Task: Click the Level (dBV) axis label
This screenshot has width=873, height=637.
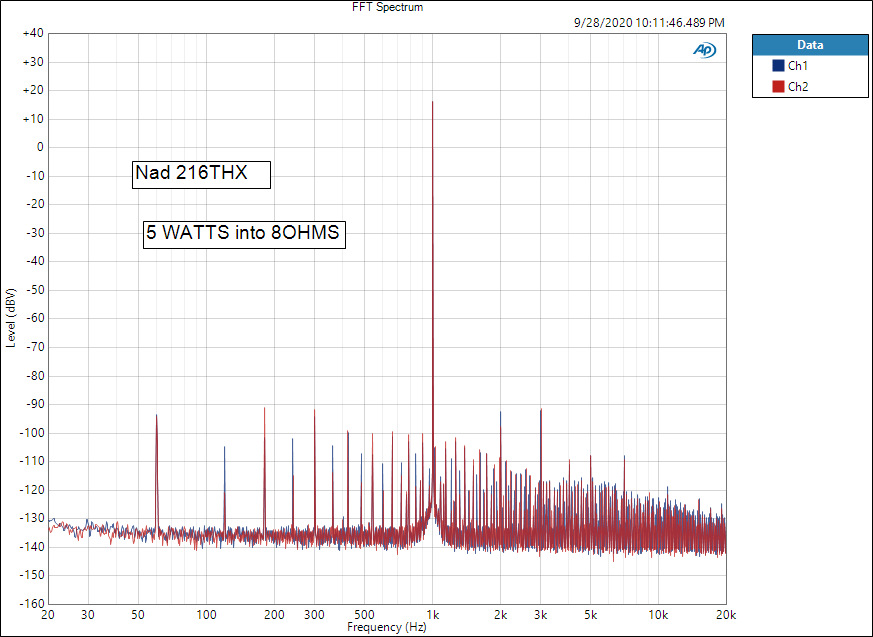Action: click(11, 318)
